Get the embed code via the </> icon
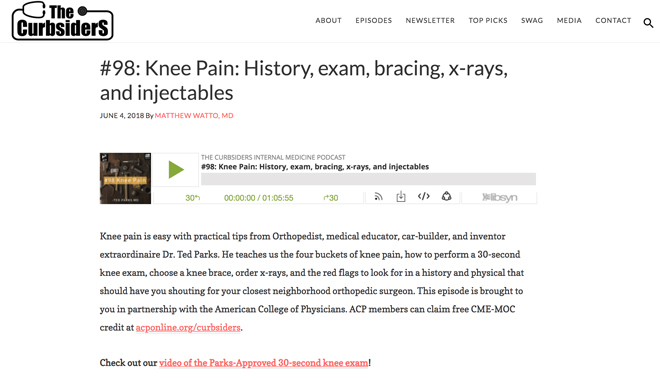 tap(423, 196)
